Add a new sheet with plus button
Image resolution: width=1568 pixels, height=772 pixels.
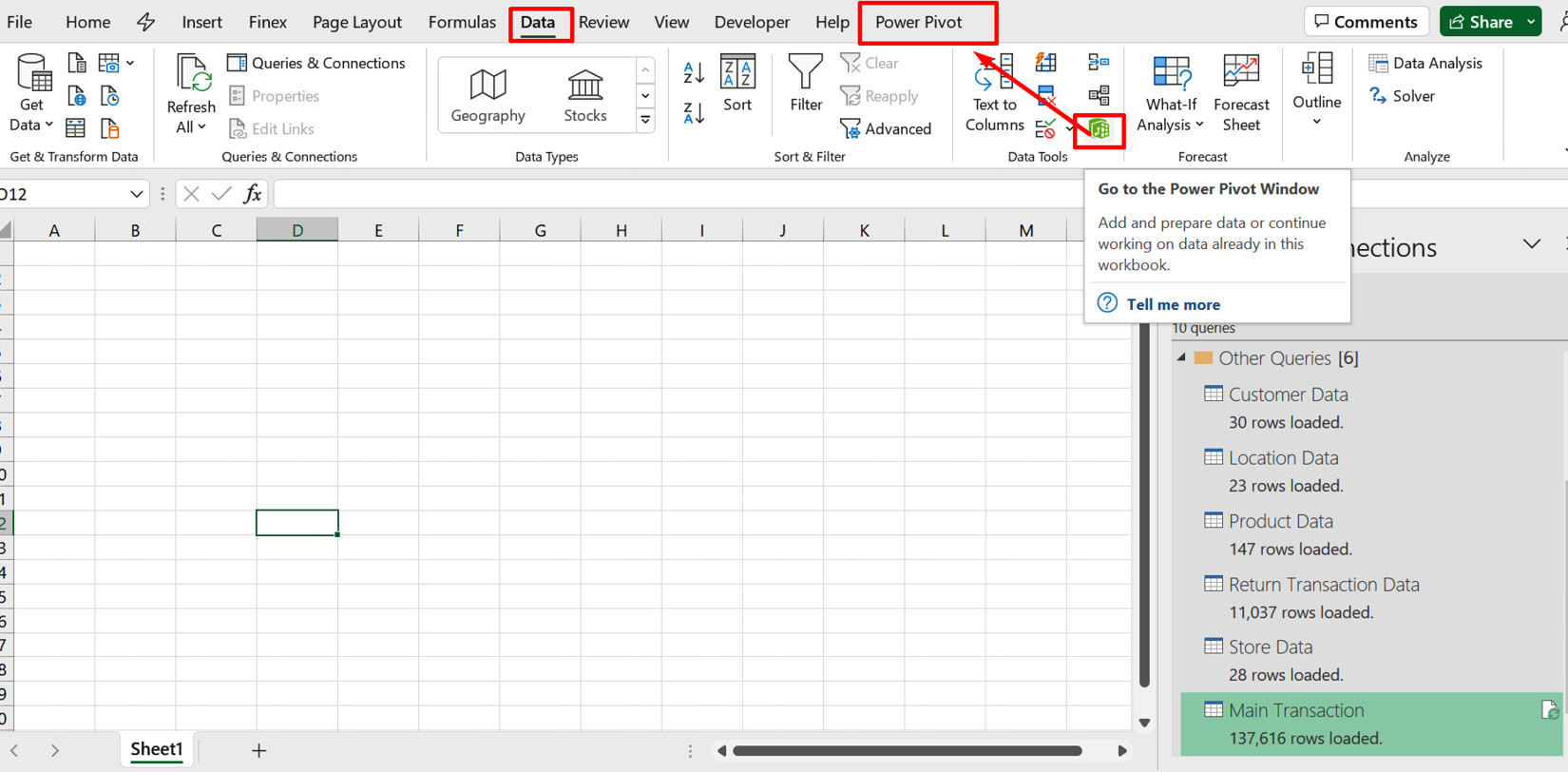258,750
